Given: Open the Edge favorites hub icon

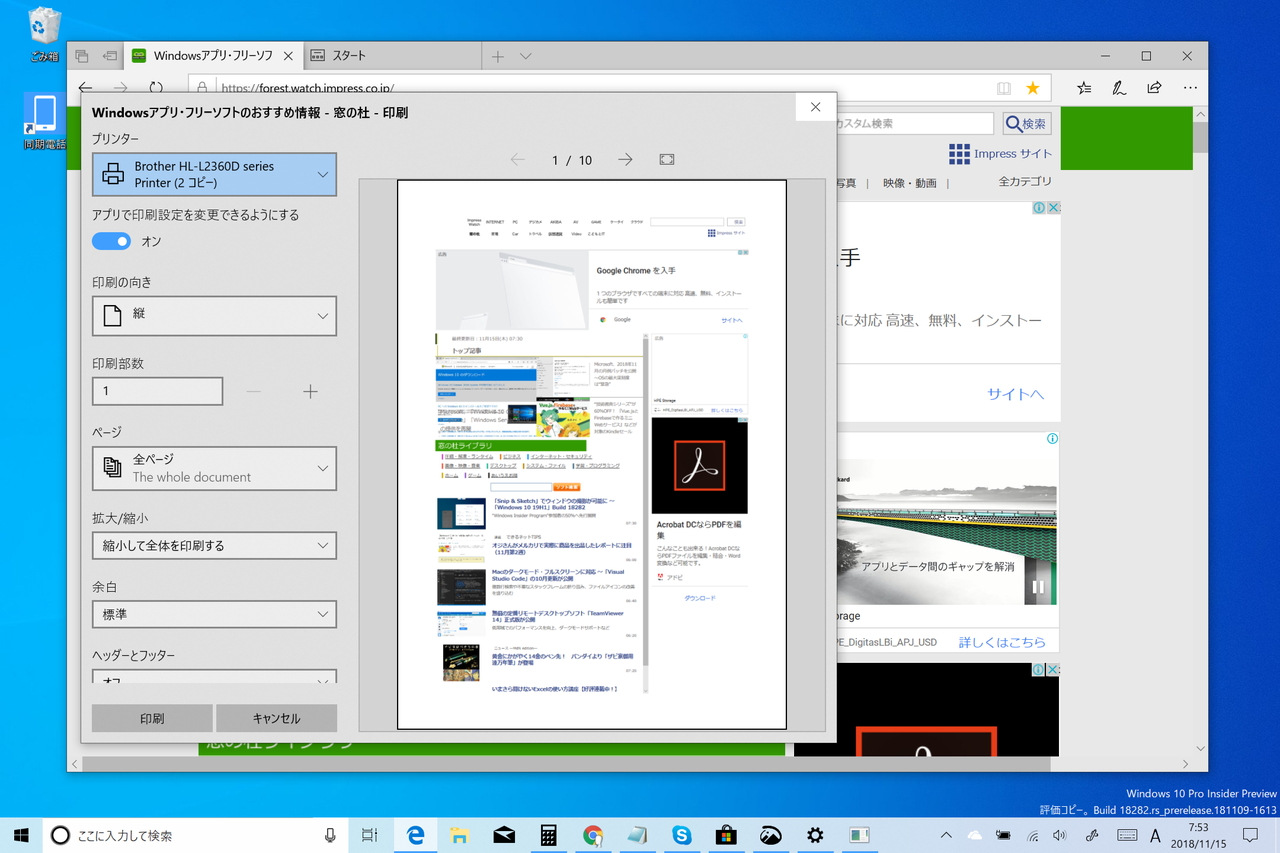Looking at the screenshot, I should pos(1084,88).
